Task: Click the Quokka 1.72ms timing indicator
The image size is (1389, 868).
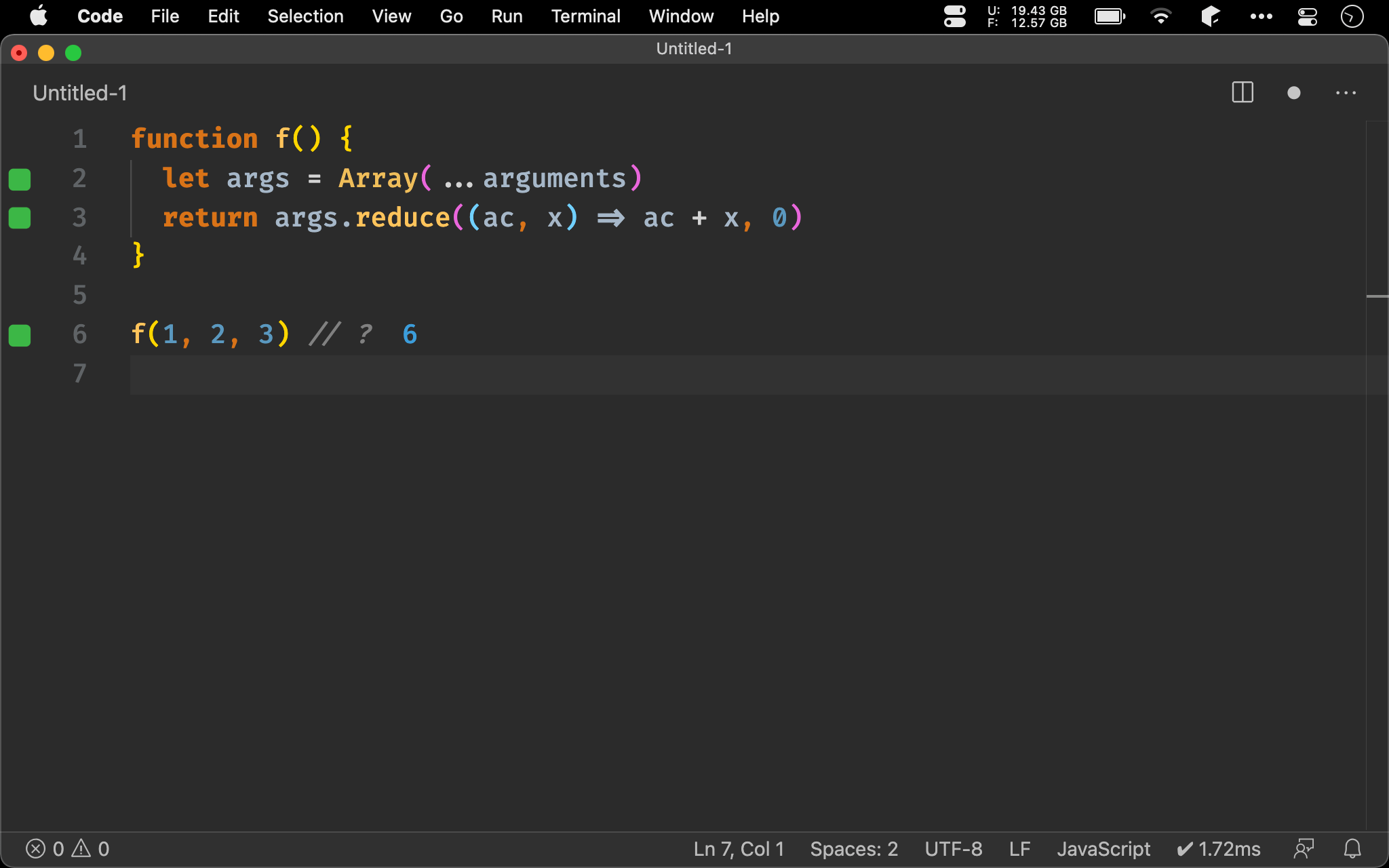Action: (x=1219, y=848)
